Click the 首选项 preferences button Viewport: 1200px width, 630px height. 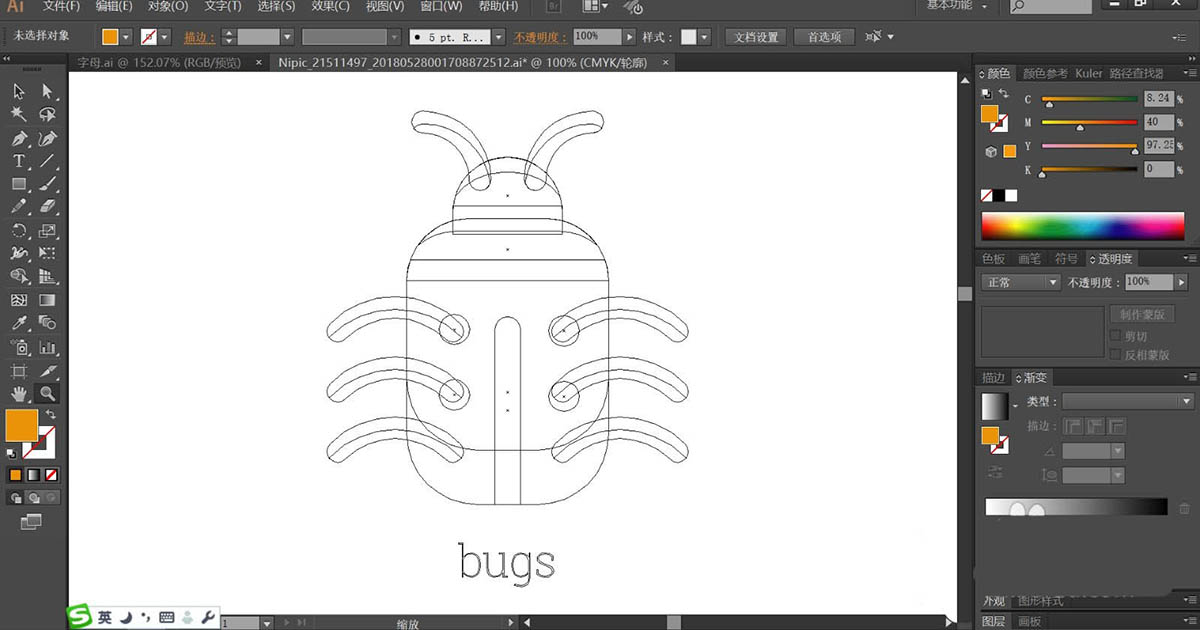tap(824, 37)
